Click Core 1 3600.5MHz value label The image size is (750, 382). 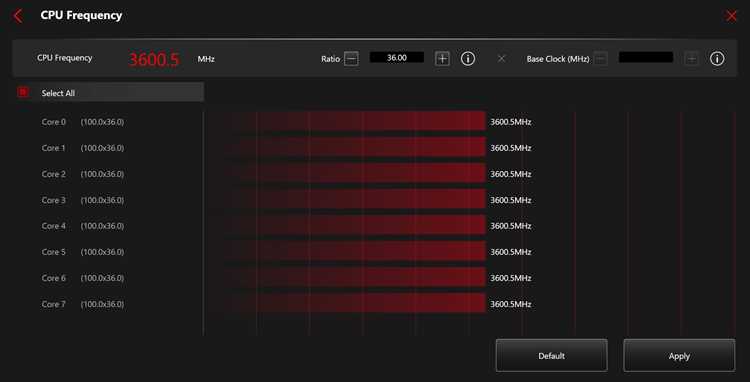tap(511, 148)
